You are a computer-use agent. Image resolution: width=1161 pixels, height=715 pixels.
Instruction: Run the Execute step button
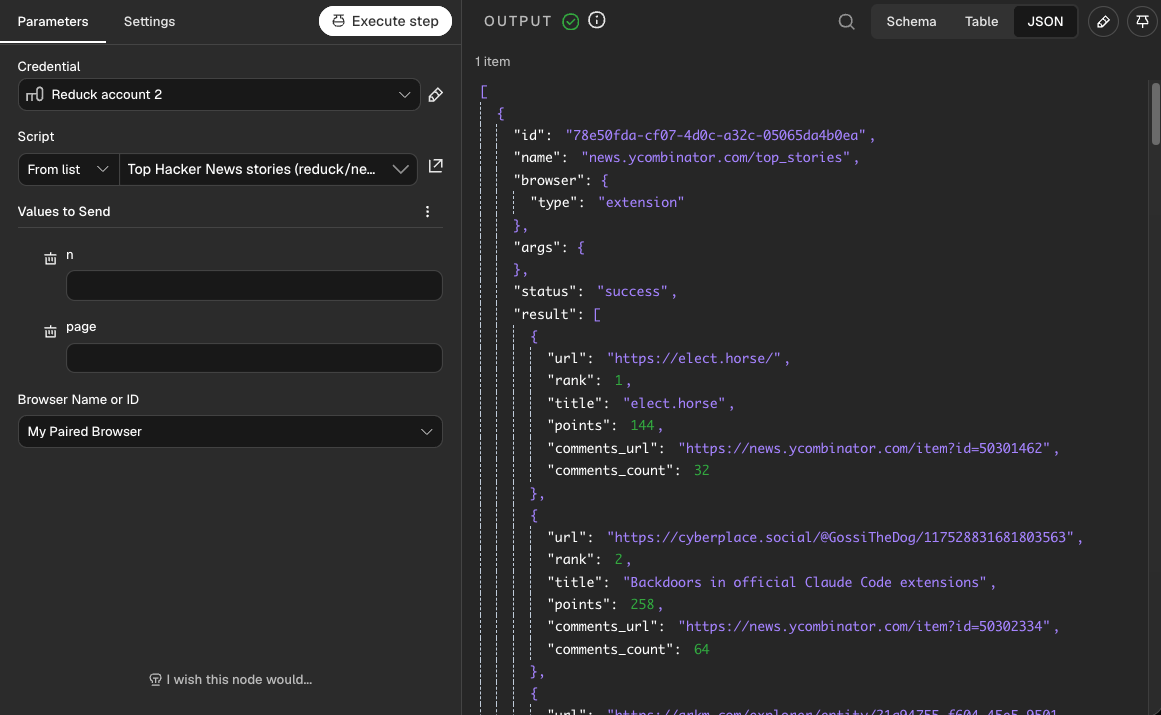coord(385,21)
